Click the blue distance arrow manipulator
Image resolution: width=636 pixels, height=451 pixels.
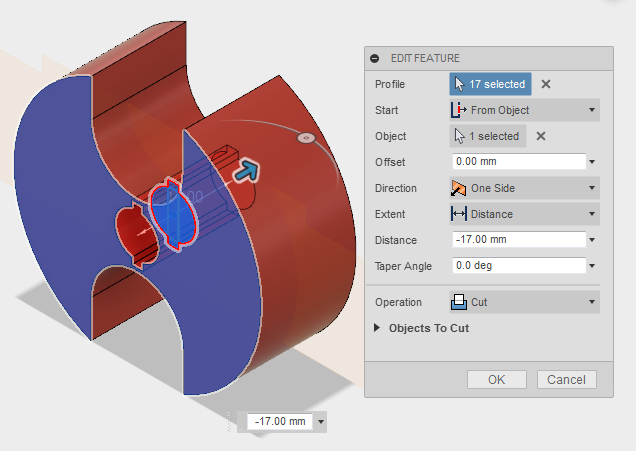247,171
